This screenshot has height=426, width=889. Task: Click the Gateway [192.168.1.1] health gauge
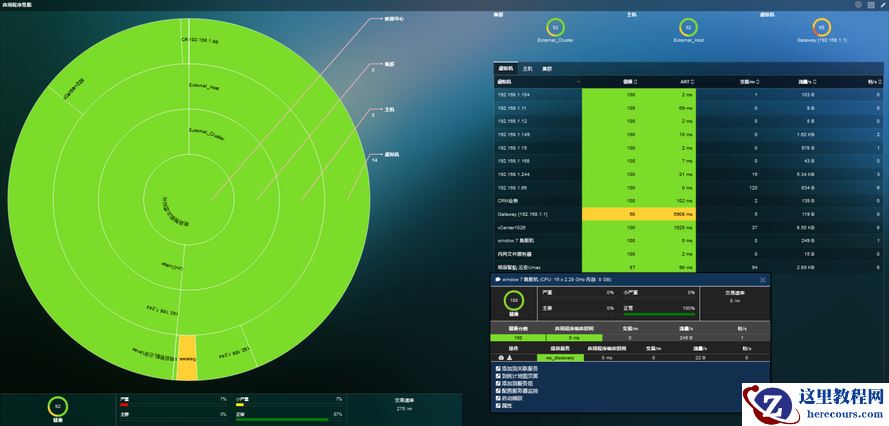[822, 27]
